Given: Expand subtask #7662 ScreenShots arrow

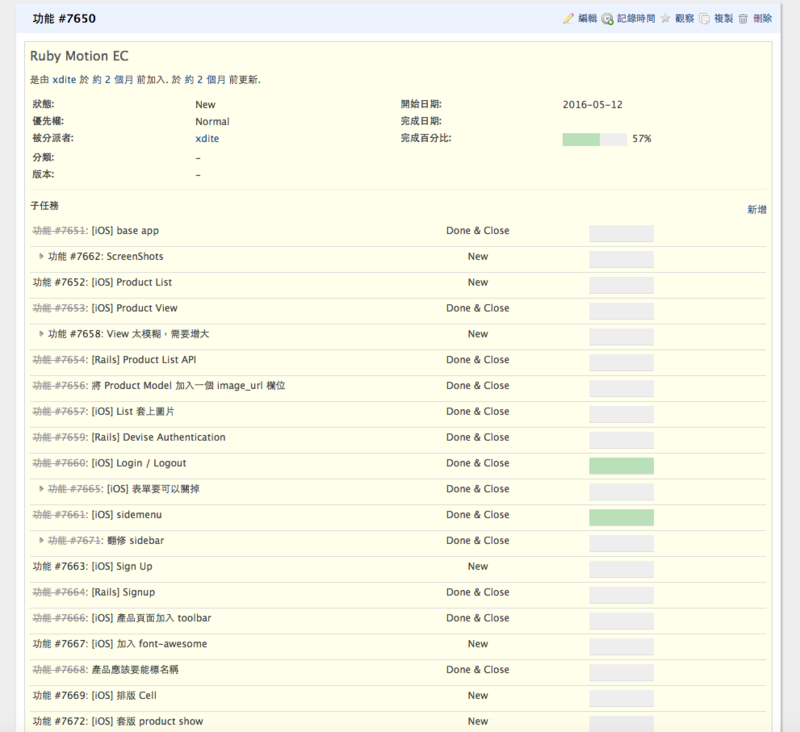Looking at the screenshot, I should tap(41, 257).
